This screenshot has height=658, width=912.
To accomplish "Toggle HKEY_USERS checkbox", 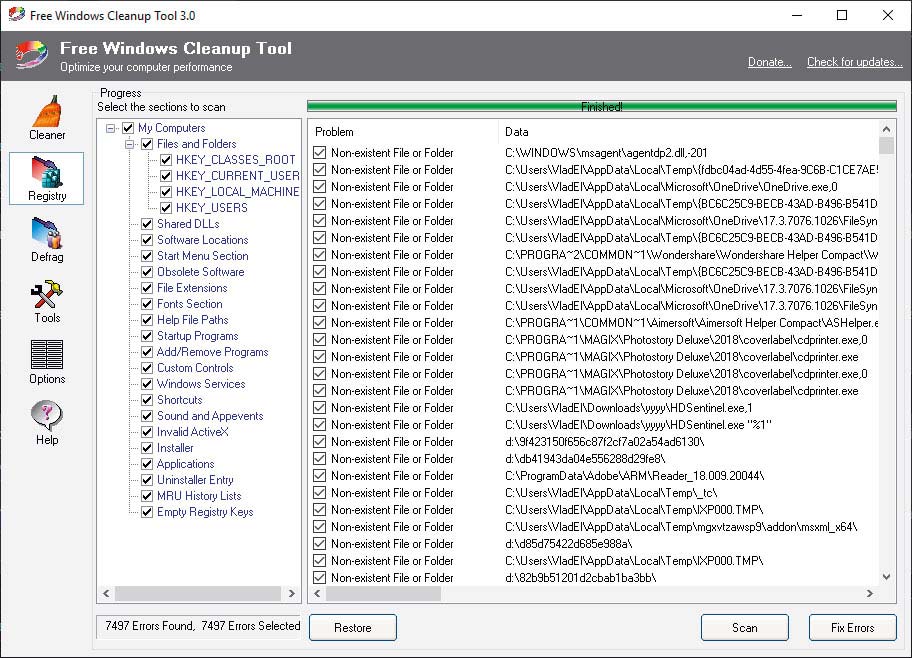I will 166,208.
